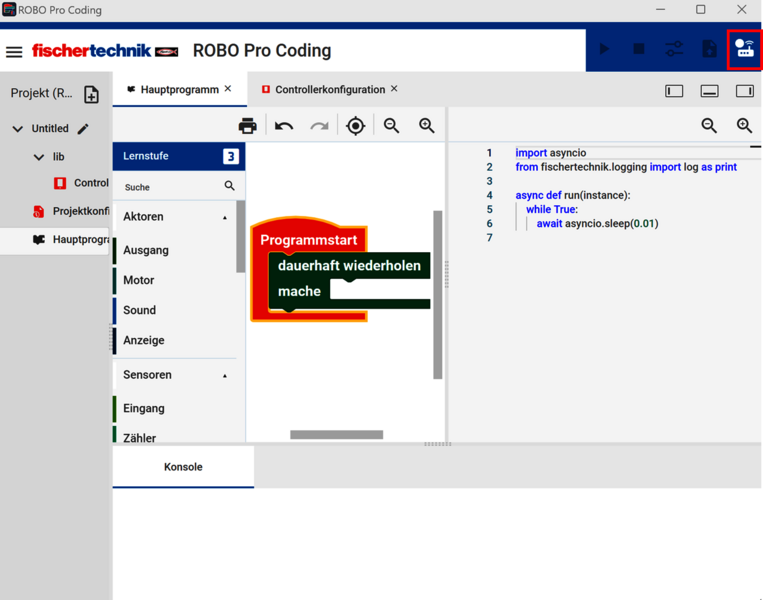
Task: Open the hamburger main menu
Action: coord(14,52)
